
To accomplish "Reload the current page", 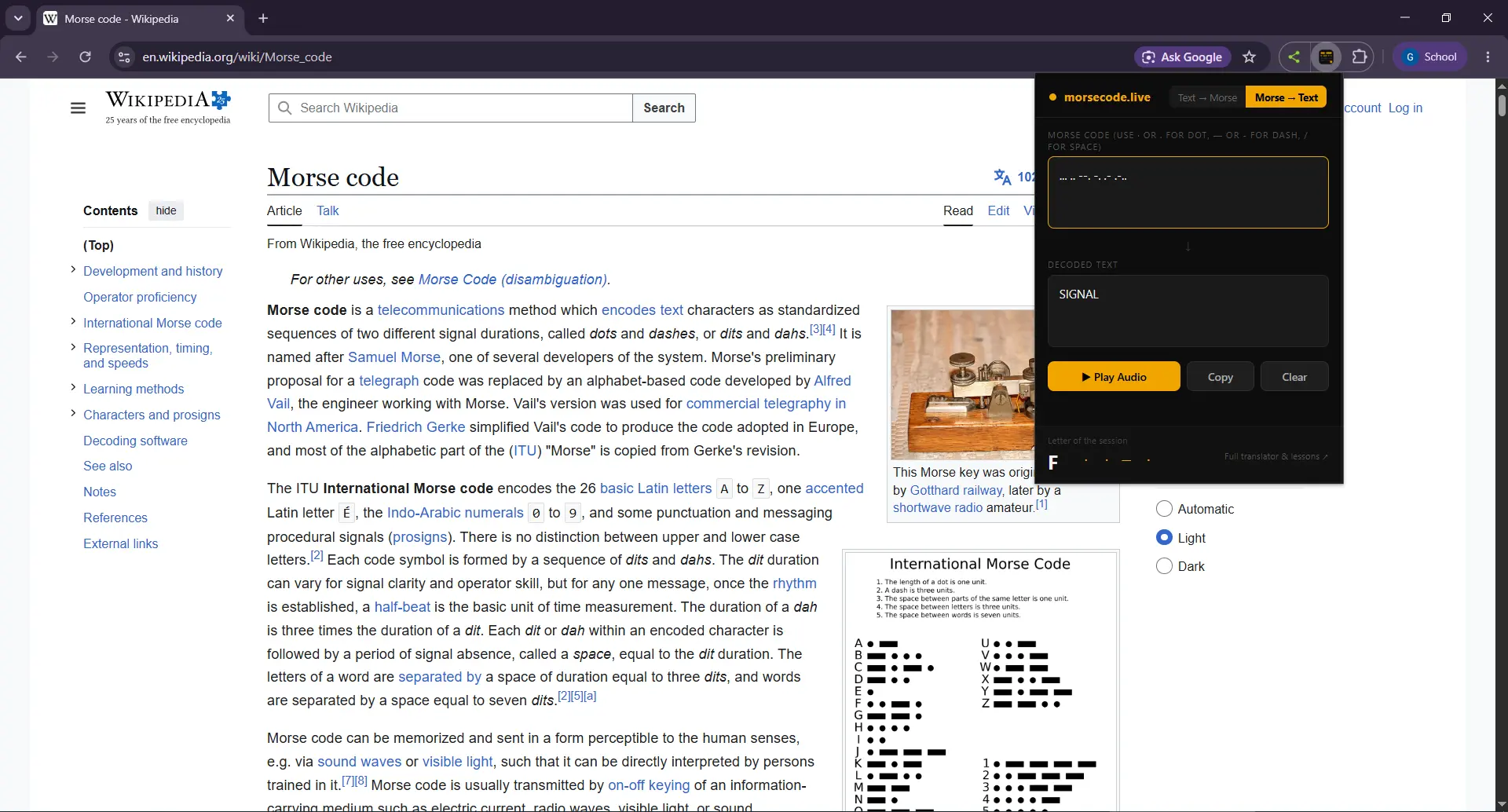I will click(86, 57).
